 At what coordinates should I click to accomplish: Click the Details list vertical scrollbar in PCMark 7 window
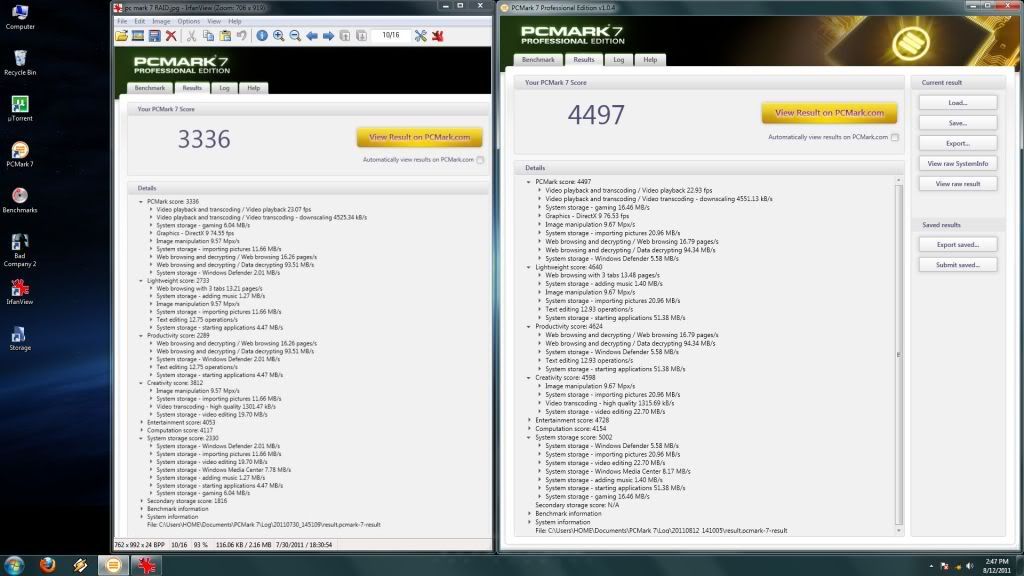(899, 355)
